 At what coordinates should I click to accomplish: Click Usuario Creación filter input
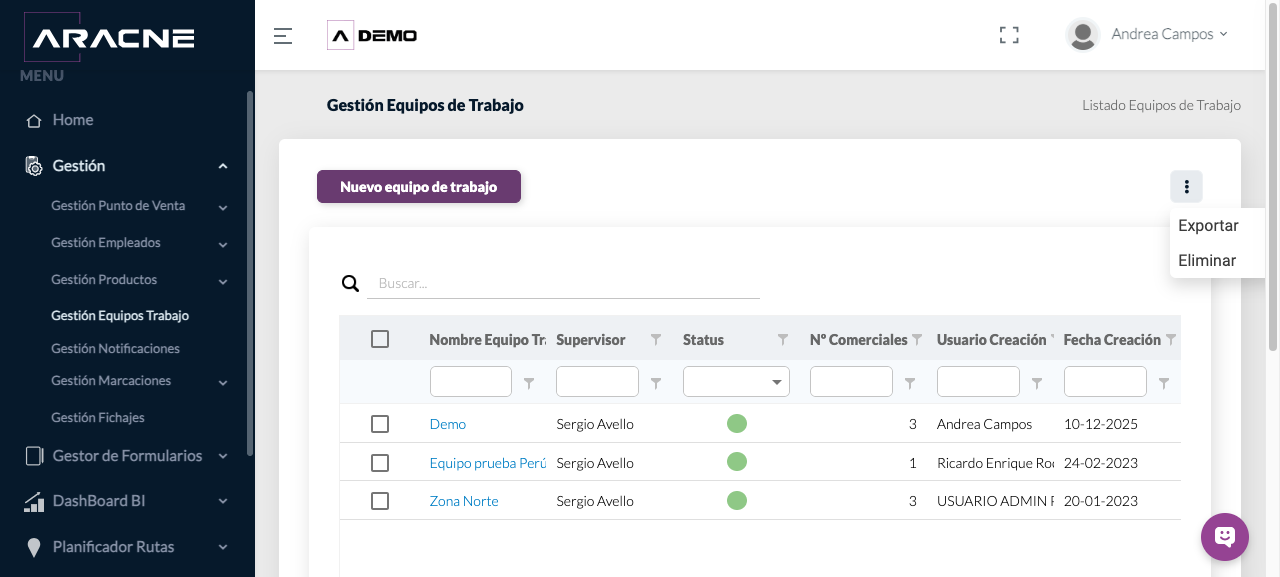pyautogui.click(x=978, y=382)
